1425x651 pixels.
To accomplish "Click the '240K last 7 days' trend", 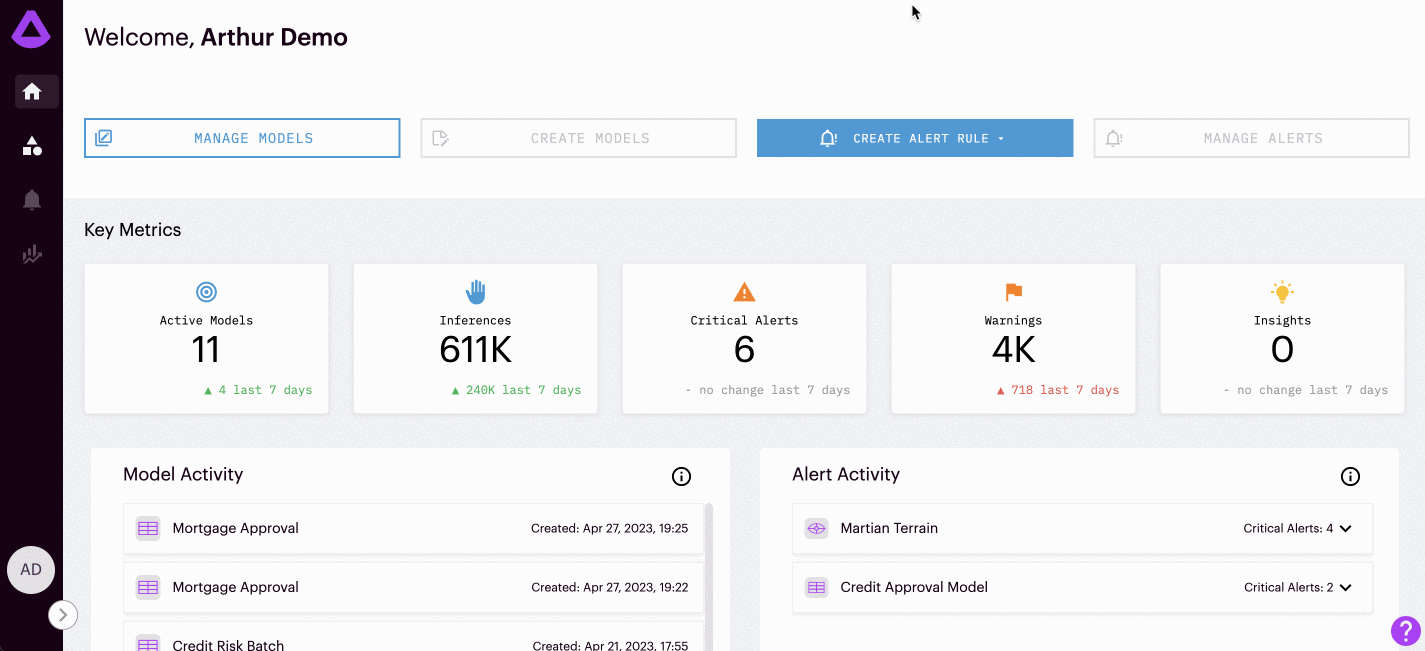I will coord(516,390).
